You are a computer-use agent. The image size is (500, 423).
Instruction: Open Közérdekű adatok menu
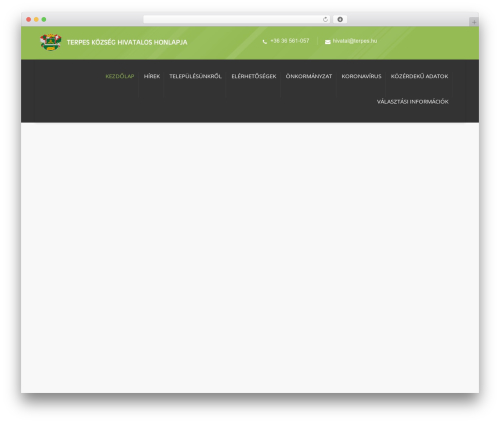pos(419,76)
